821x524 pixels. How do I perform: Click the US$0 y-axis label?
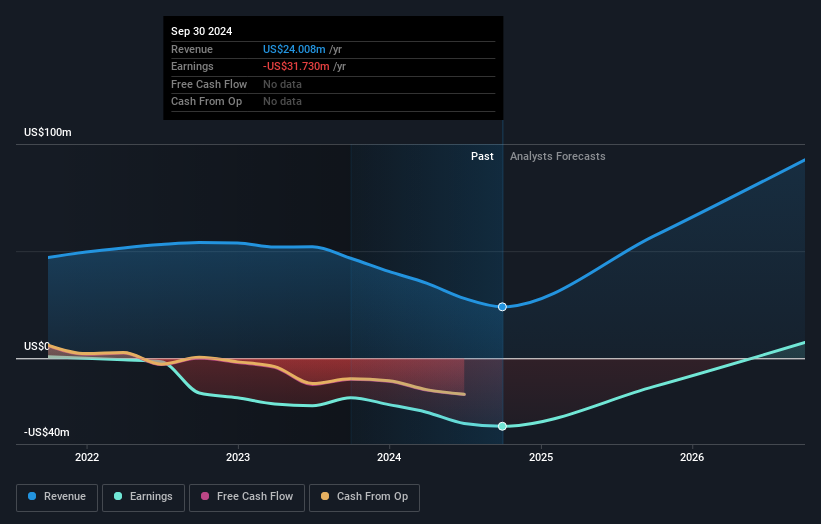tap(37, 346)
